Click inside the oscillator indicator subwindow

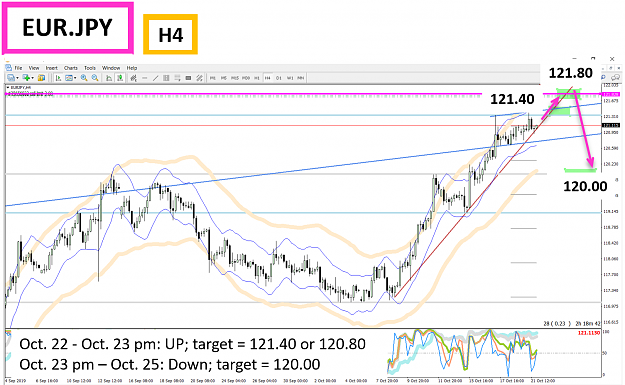pos(303,353)
